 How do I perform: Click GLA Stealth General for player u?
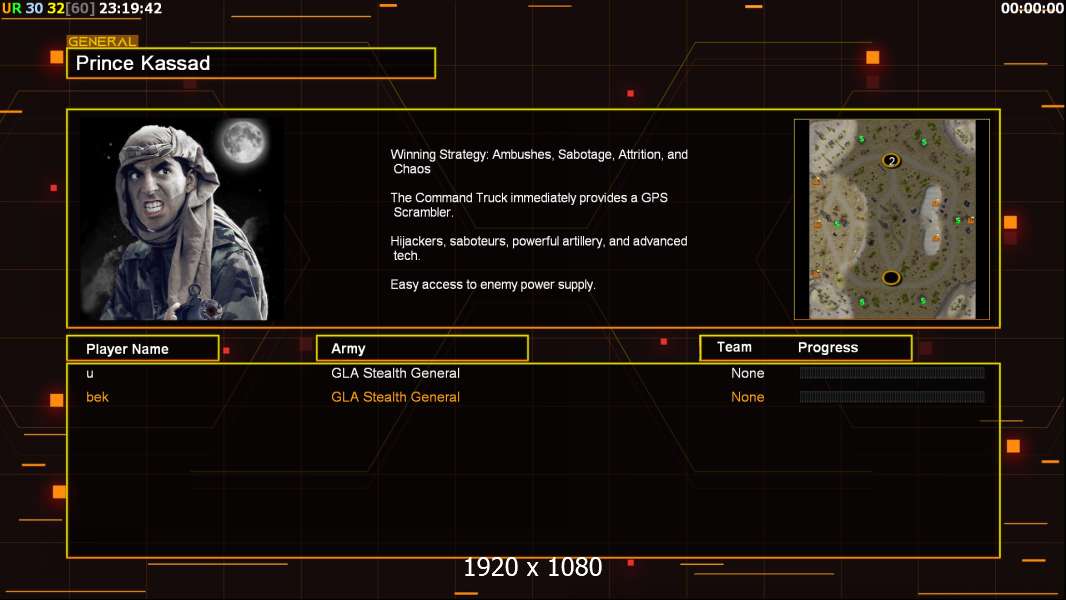pos(395,373)
